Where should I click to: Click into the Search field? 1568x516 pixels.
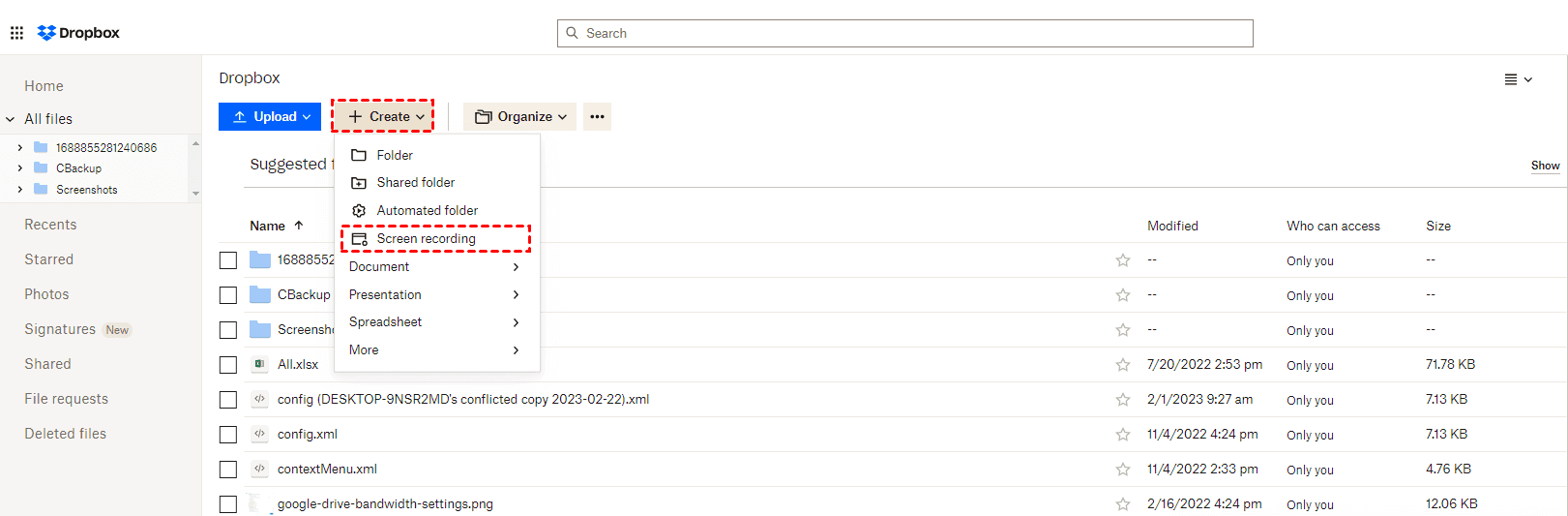click(904, 33)
